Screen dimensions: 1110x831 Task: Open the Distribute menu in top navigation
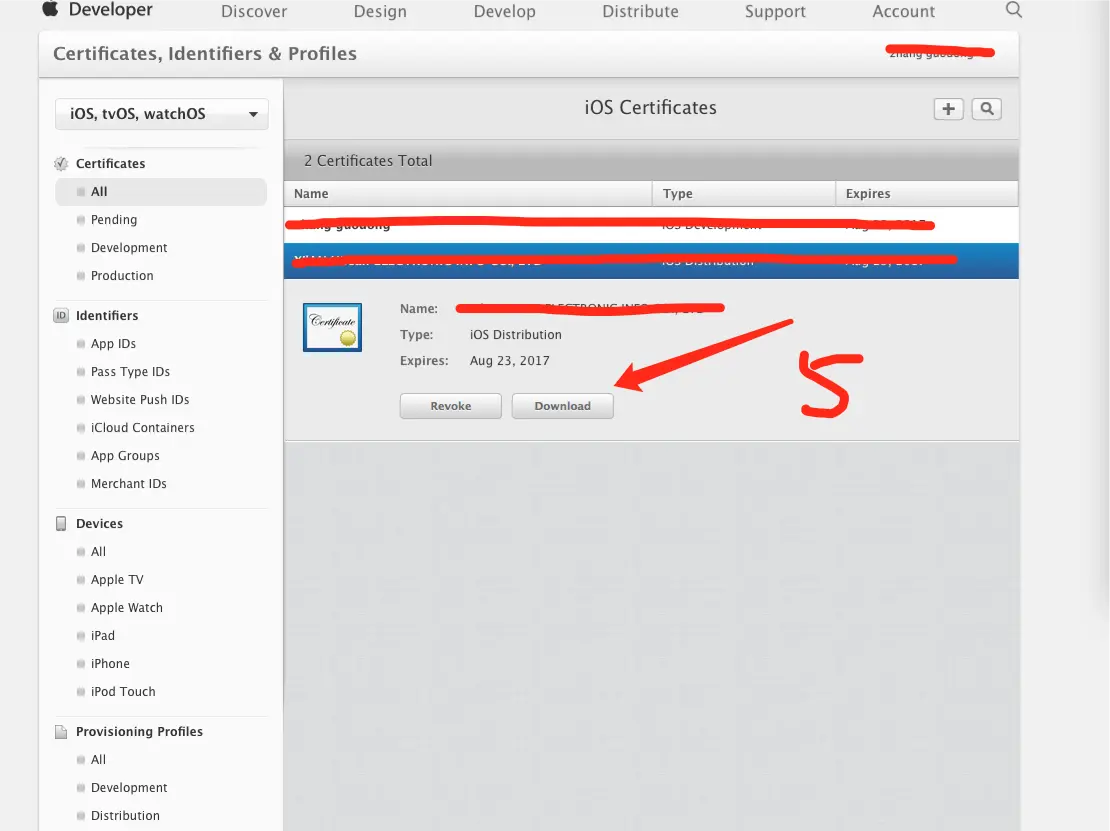tap(640, 12)
